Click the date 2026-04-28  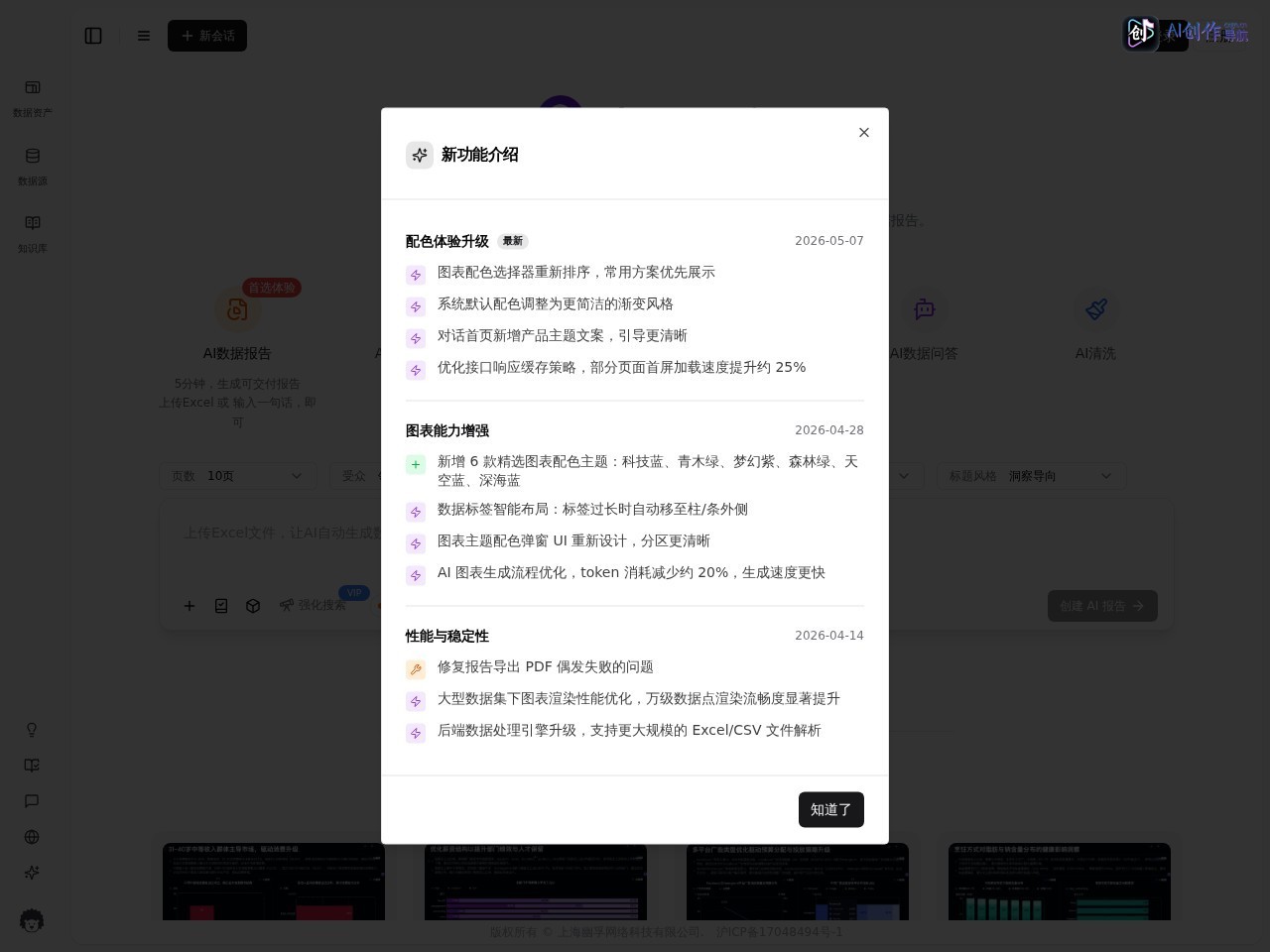click(x=829, y=430)
